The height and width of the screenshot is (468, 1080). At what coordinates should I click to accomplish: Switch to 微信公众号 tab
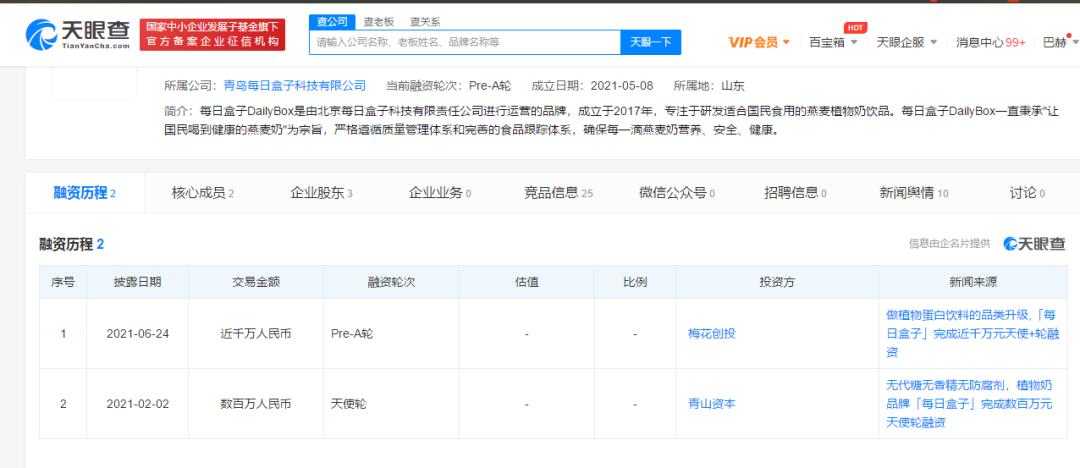676,193
